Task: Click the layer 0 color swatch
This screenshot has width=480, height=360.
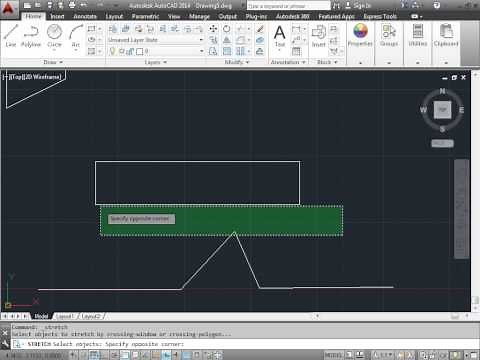Action: [x=140, y=51]
